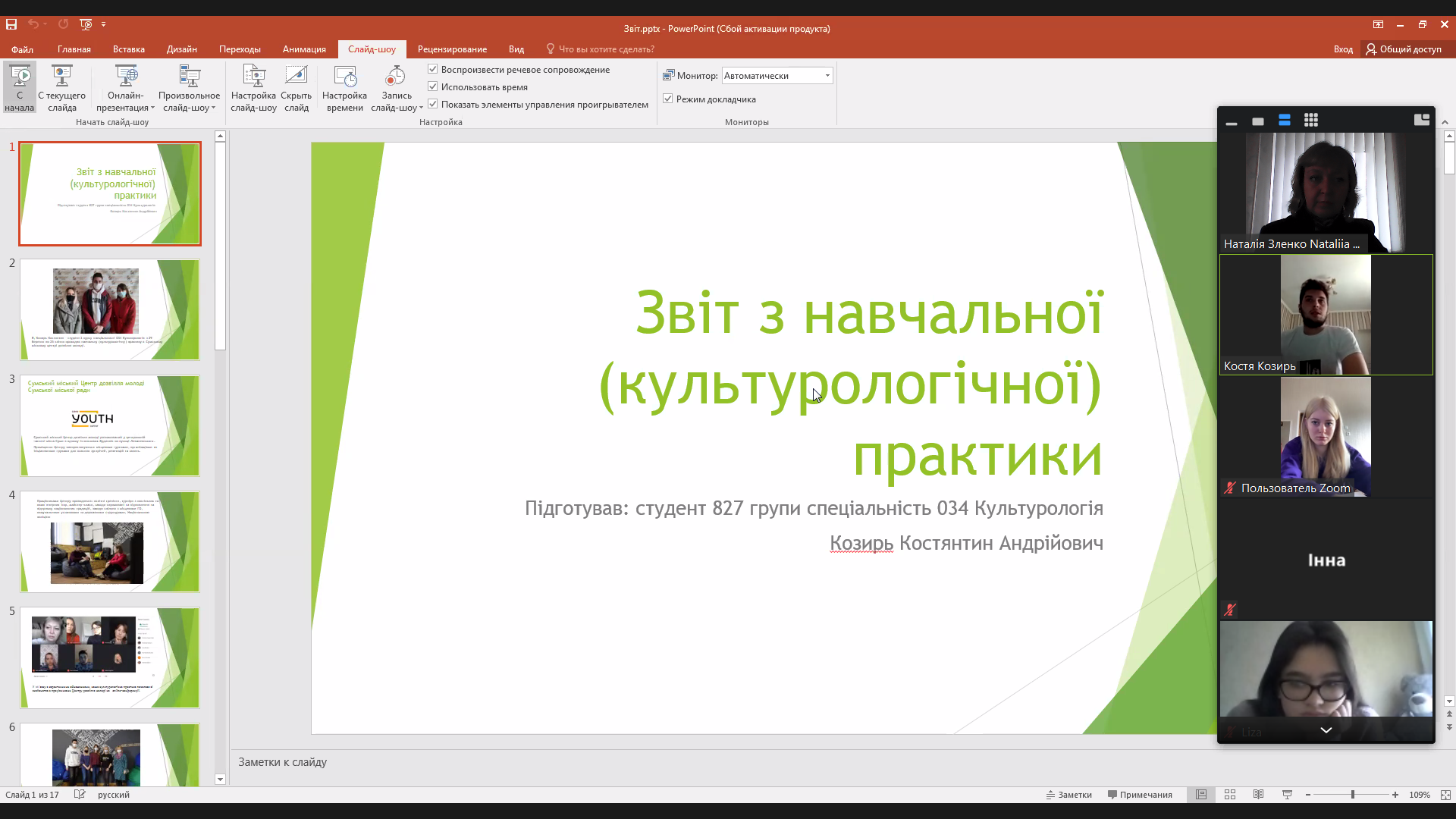Save the presentation with the floppy icon

[11, 24]
